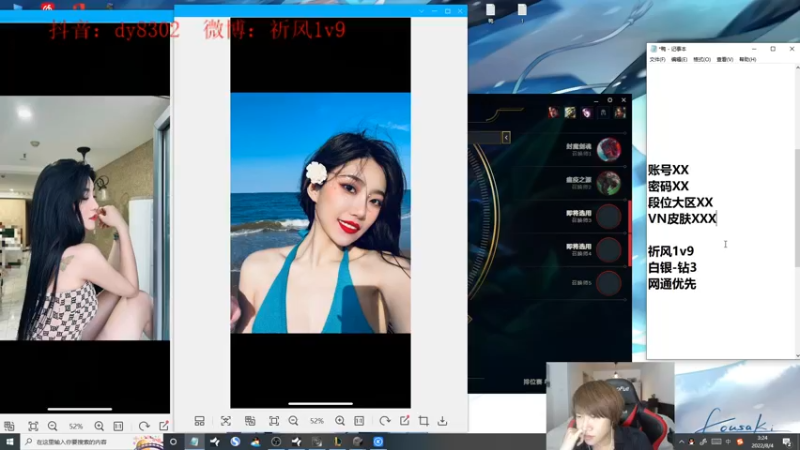Click line 网通优先 in Notepad
The height and width of the screenshot is (450, 800).
click(672, 284)
